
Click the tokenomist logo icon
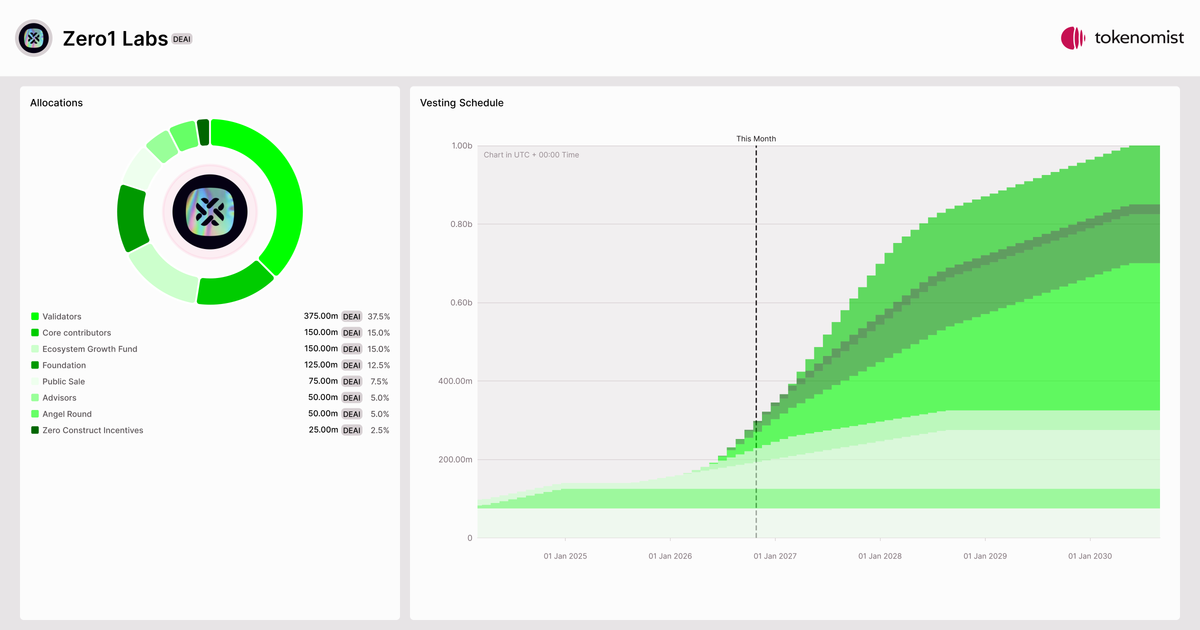[1073, 38]
